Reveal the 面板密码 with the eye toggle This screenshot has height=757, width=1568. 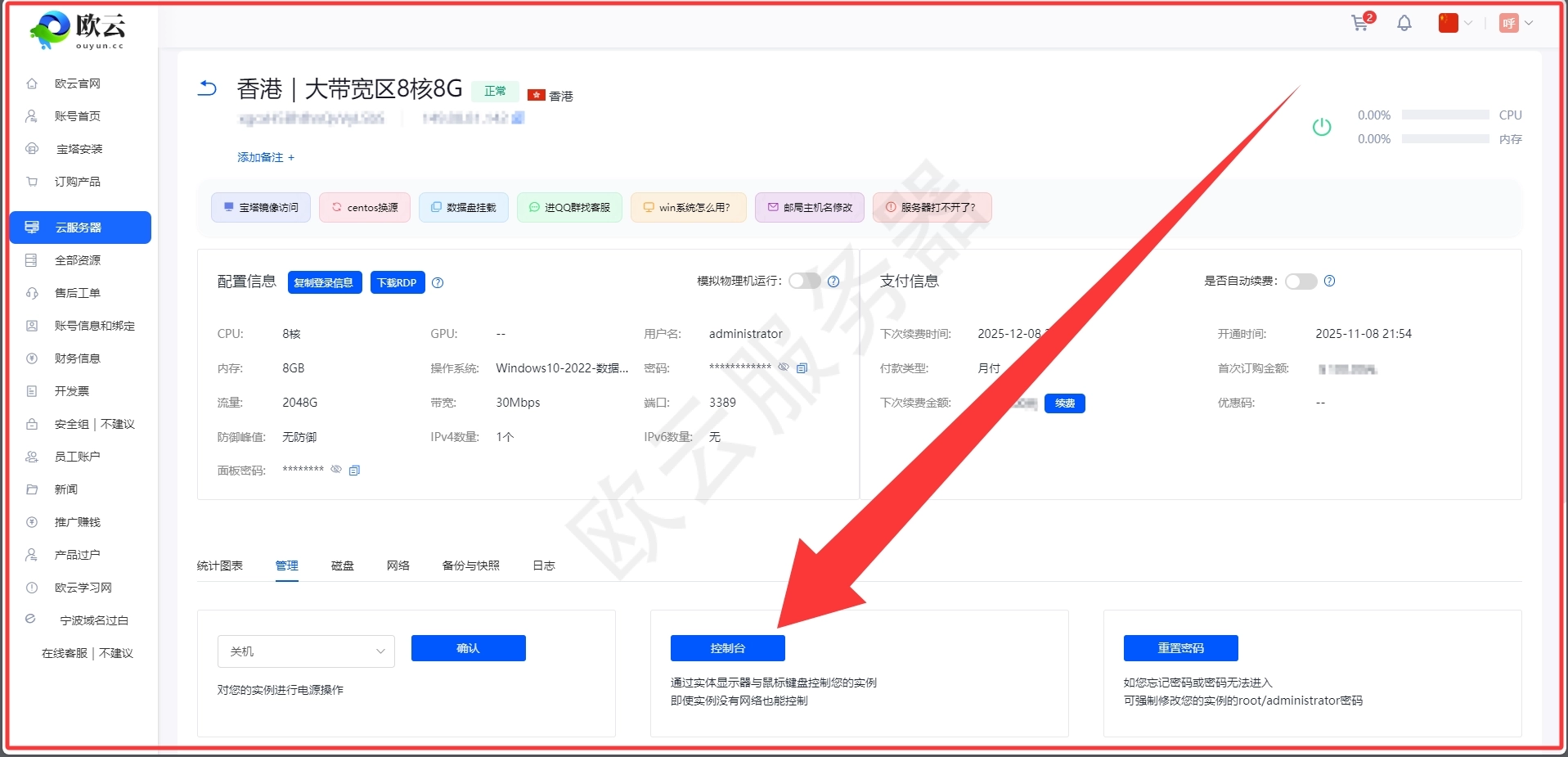point(336,470)
